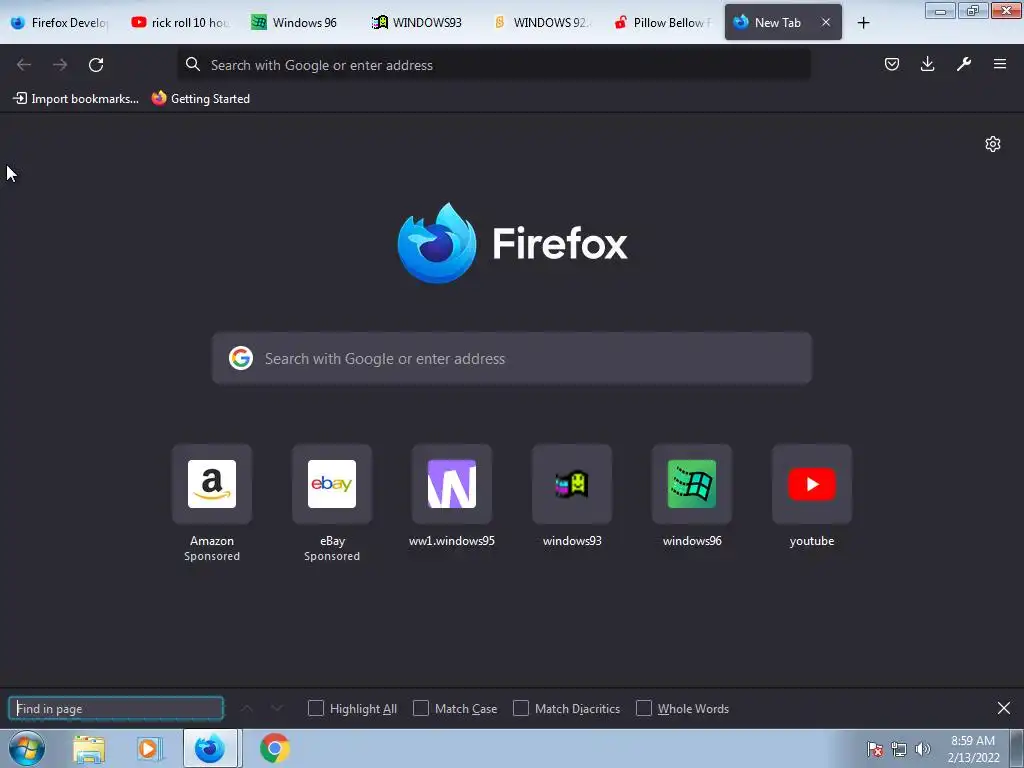Click the Find in page field
1024x768 pixels.
pos(116,709)
